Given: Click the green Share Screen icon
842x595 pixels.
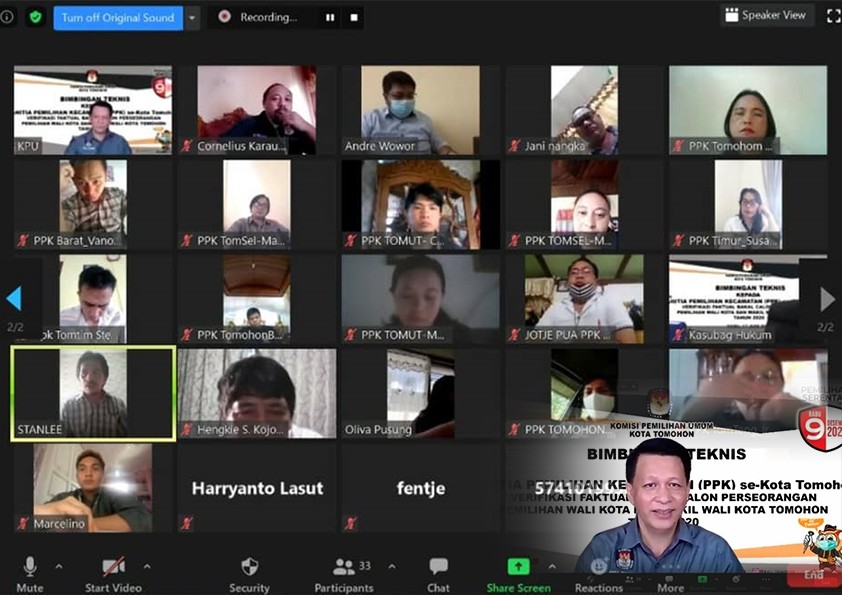Looking at the screenshot, I should (518, 566).
